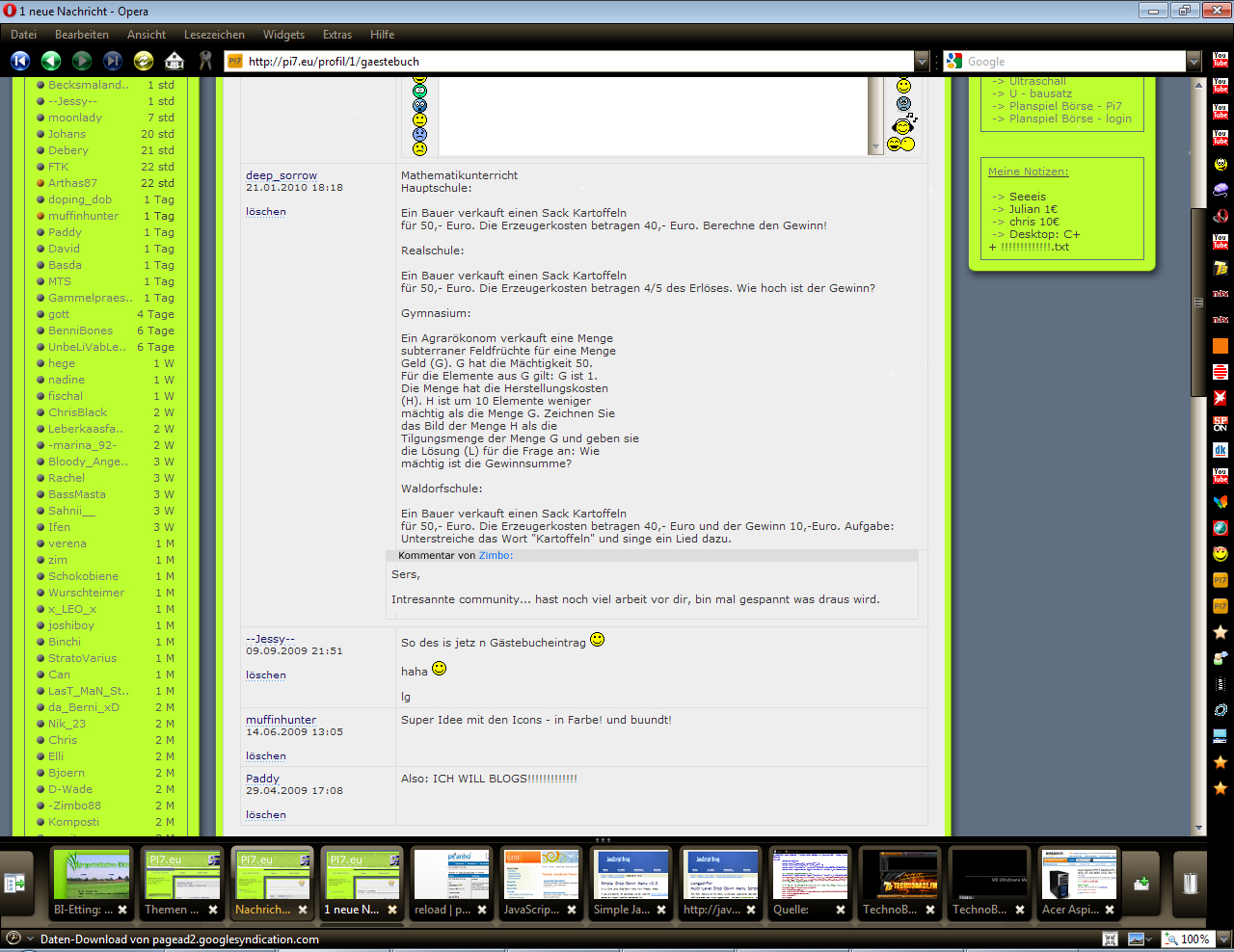Insert the headphones music smiley
1234x952 pixels.
pyautogui.click(x=904, y=124)
